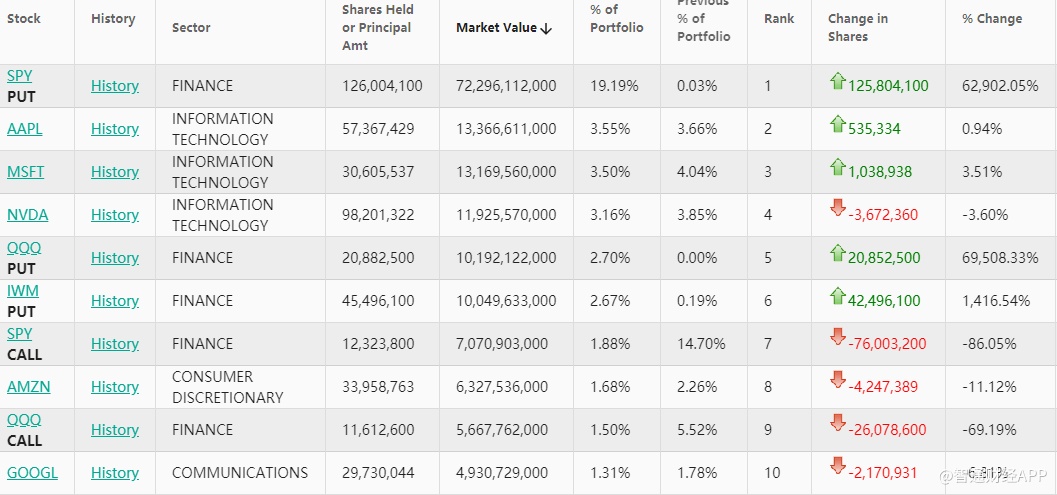Viewport: 1057px width, 495px height.
Task: Click the green up arrow in MSFT row
Action: coord(837,168)
